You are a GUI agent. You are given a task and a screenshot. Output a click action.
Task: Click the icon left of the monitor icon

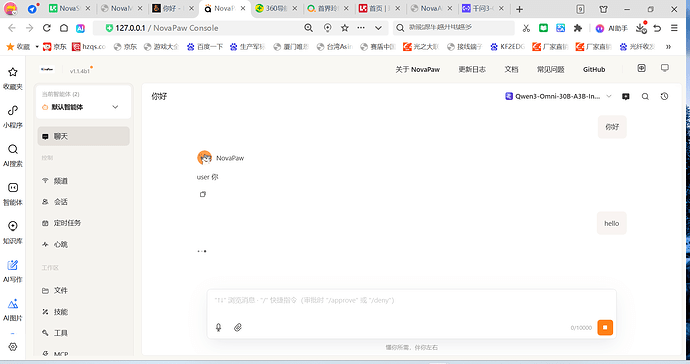[x=642, y=68]
